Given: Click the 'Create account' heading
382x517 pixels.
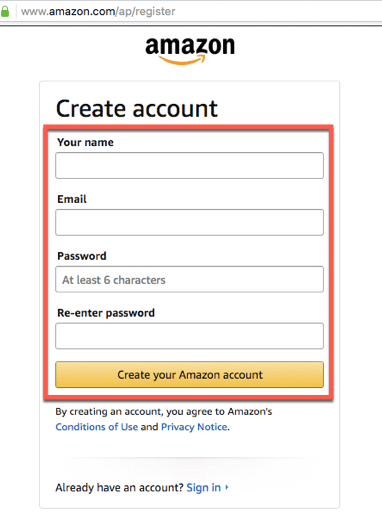Looking at the screenshot, I should 137,109.
